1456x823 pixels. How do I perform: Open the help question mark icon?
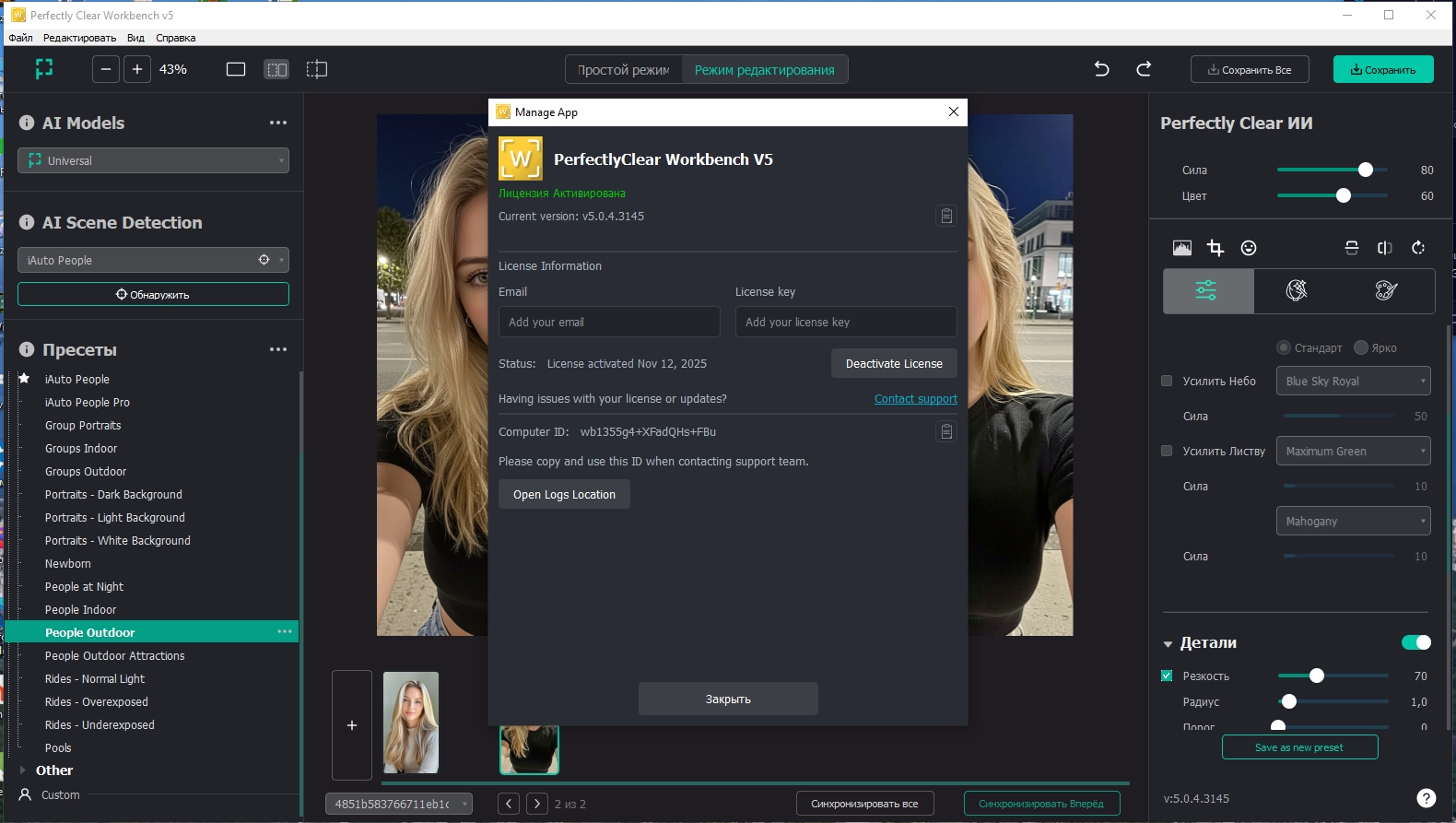(x=1426, y=798)
